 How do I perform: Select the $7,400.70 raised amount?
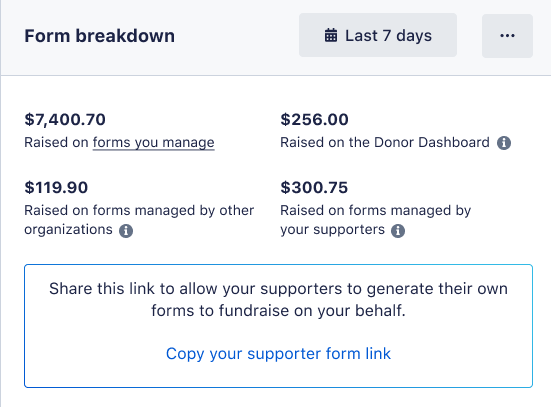[65, 119]
